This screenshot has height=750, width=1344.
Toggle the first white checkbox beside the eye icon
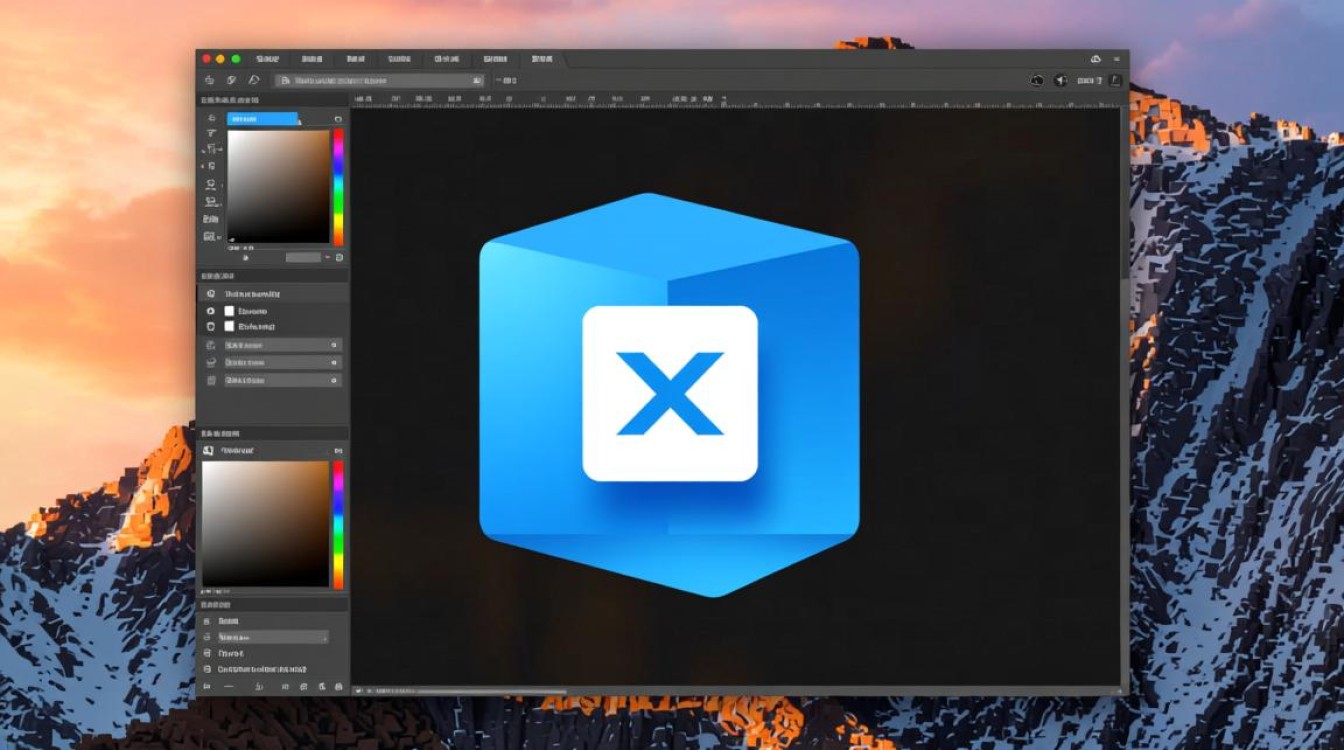[229, 311]
